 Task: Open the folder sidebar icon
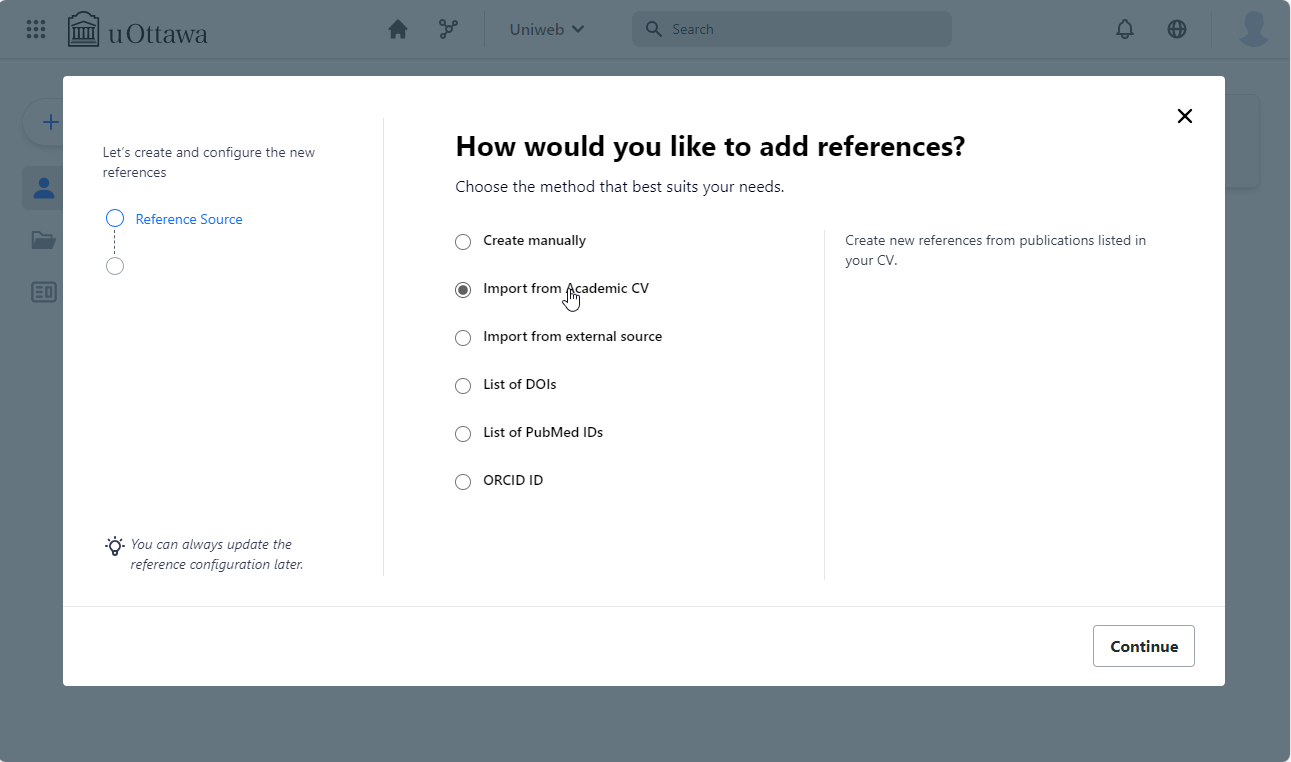coord(43,240)
